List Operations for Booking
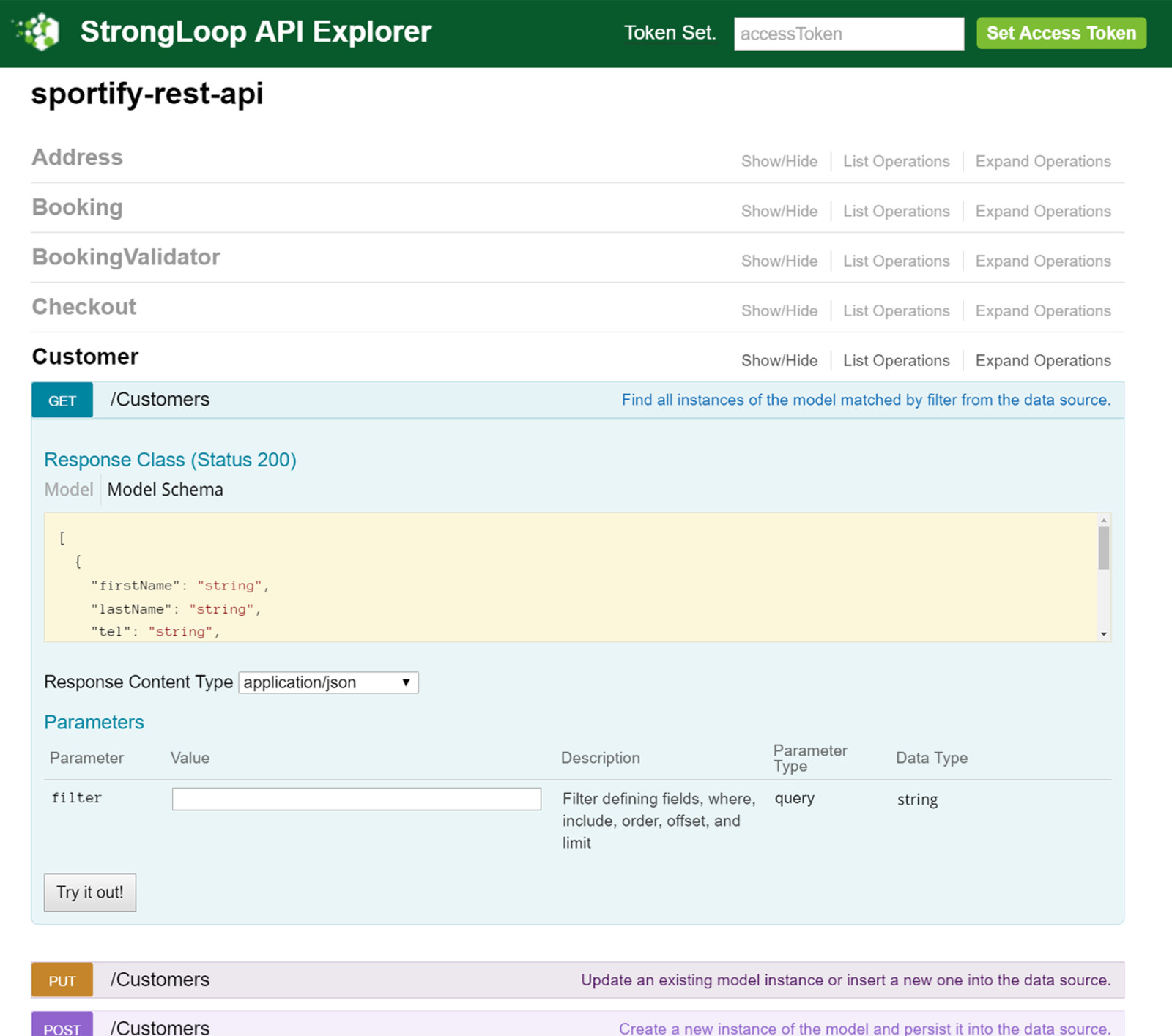The image size is (1172, 1036). click(x=896, y=211)
